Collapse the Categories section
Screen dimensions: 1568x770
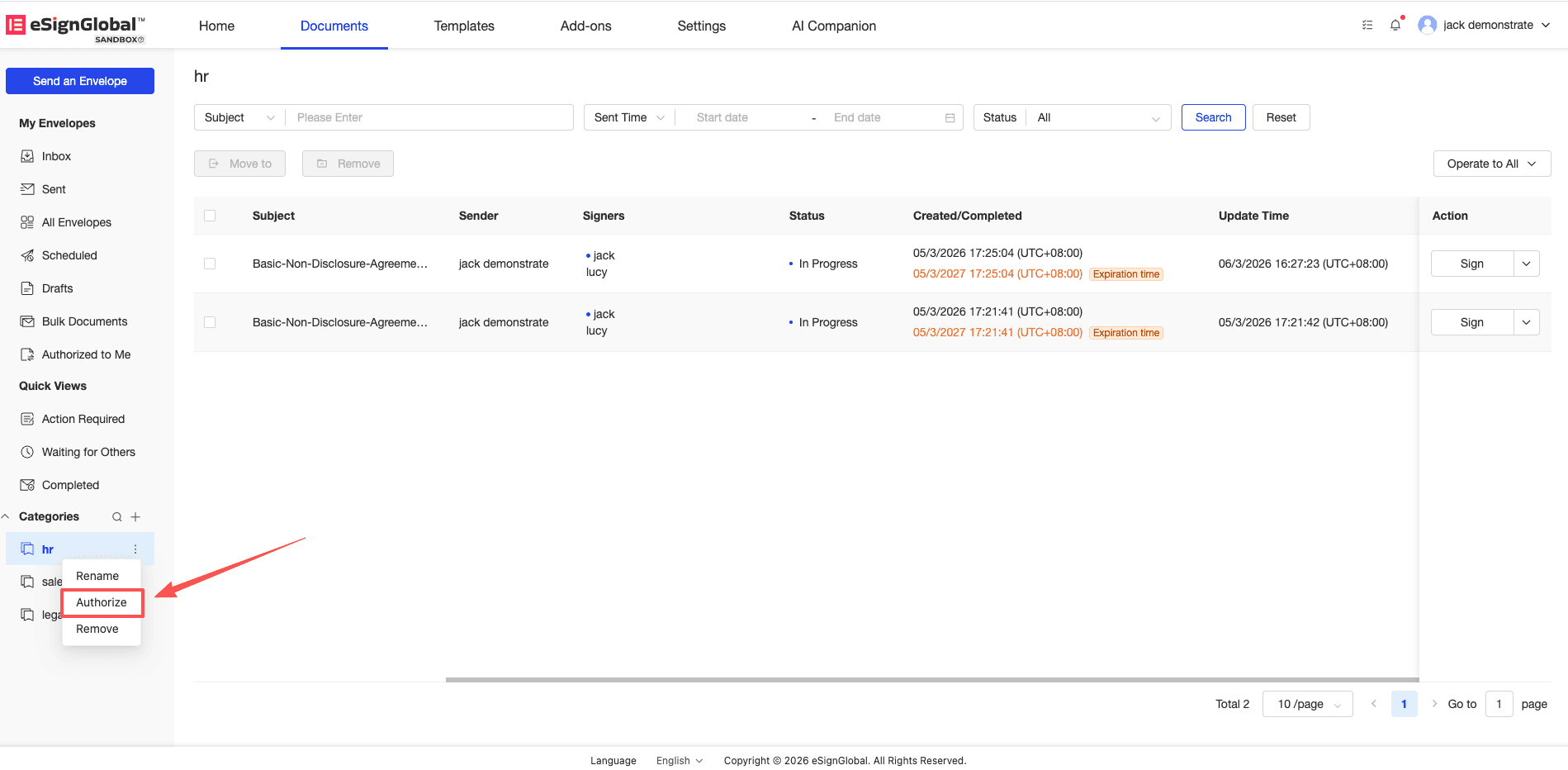click(x=6, y=516)
